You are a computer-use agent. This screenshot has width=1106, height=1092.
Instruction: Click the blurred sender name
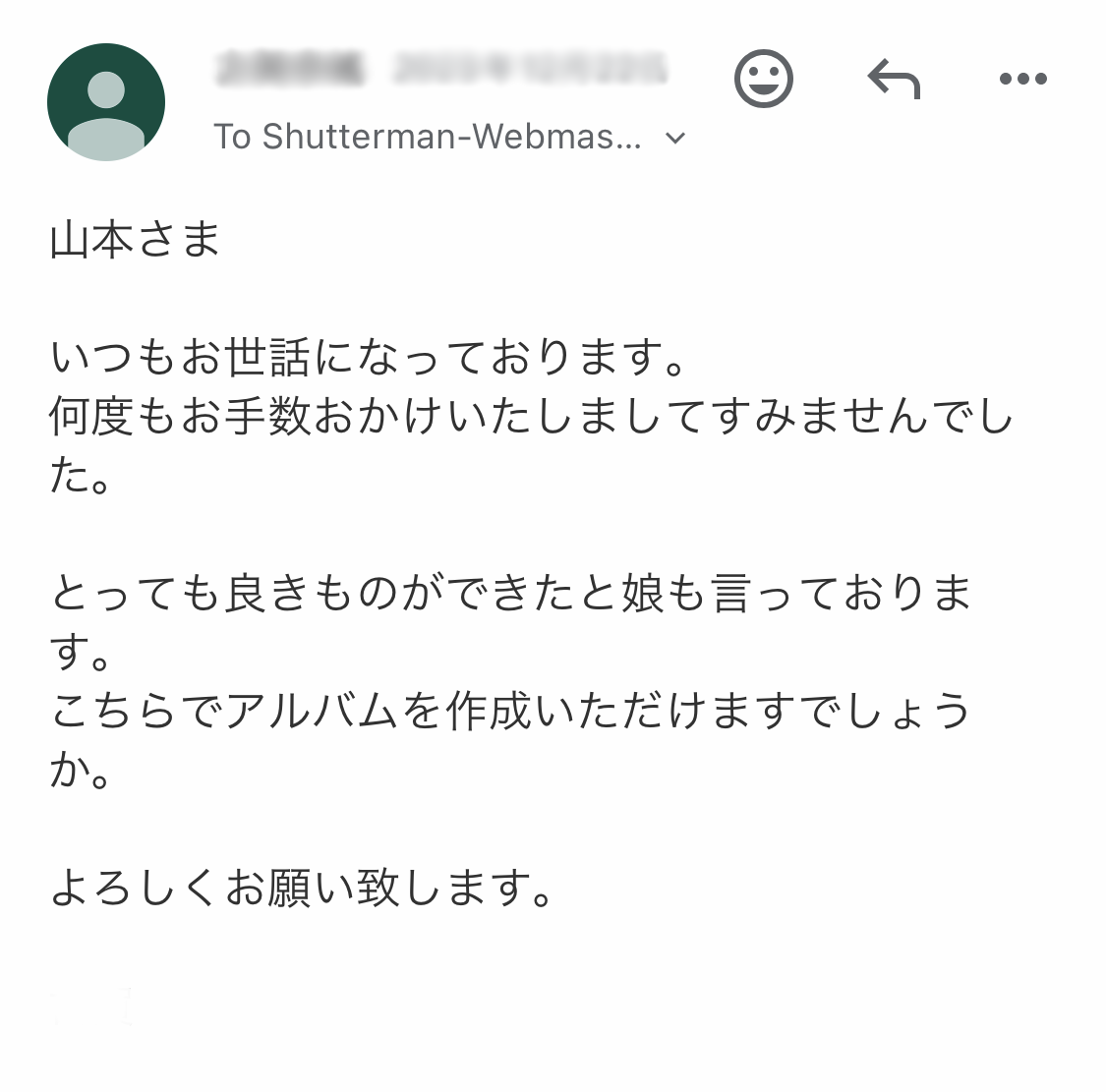[x=290, y=70]
